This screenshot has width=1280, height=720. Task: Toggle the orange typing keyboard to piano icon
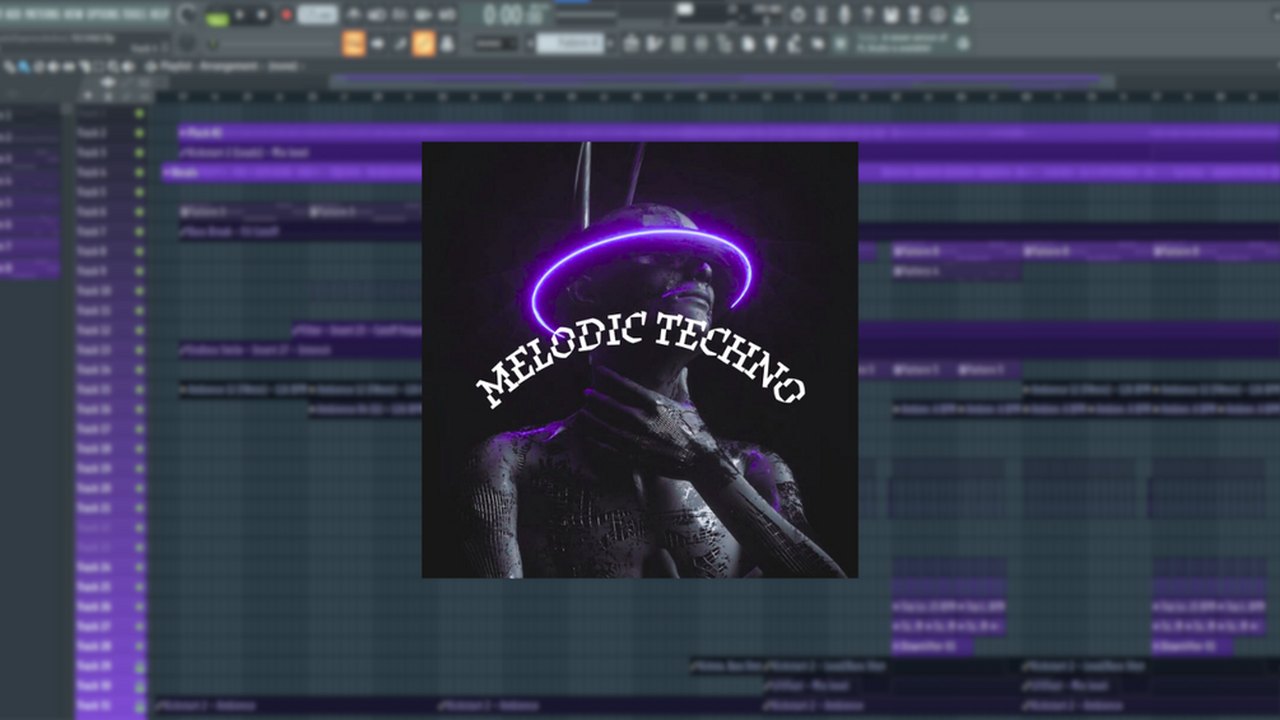pyautogui.click(x=353, y=43)
